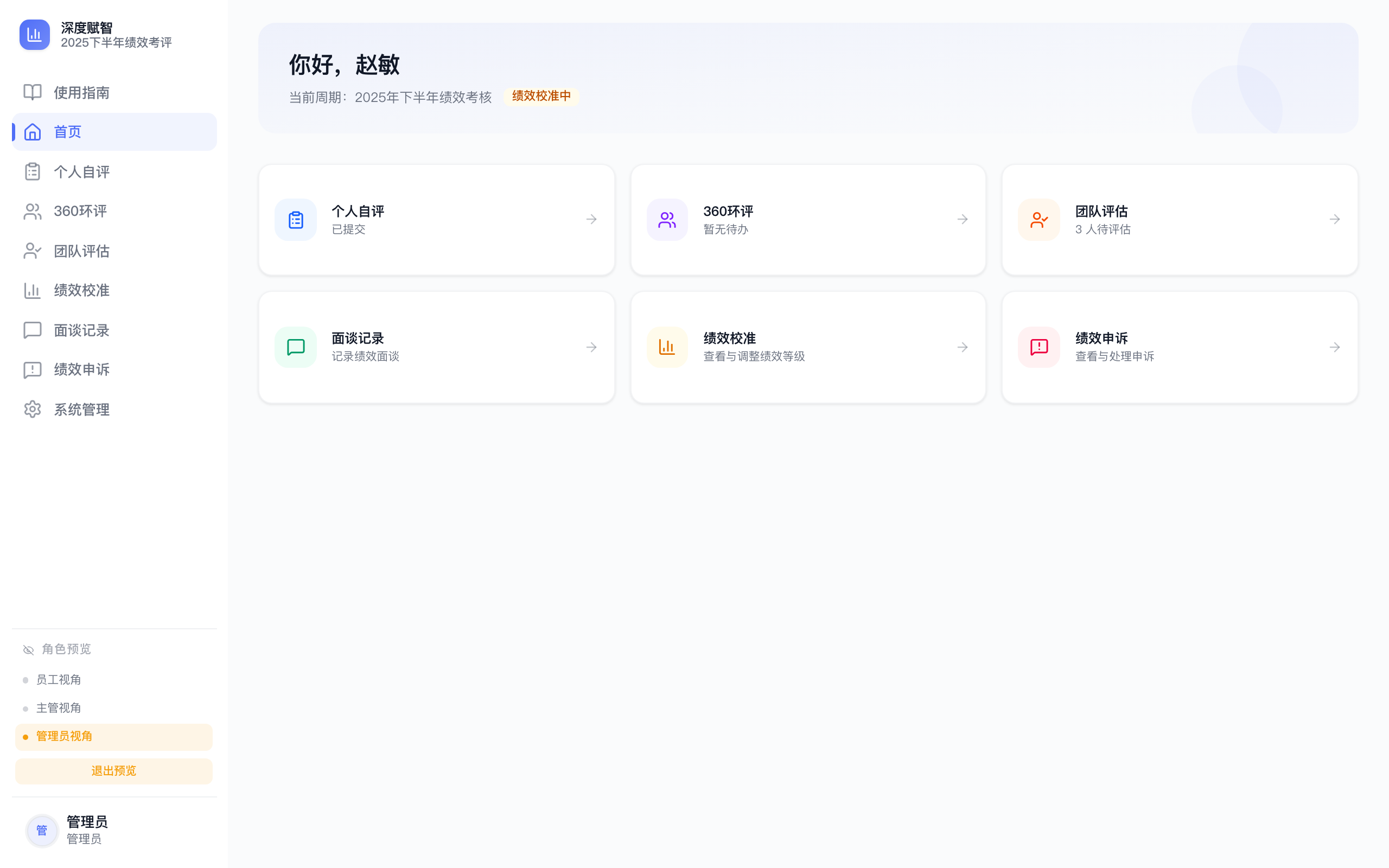Click the 使用指南 book icon in sidebar
Viewport: 1389px width, 868px height.
coord(31,92)
